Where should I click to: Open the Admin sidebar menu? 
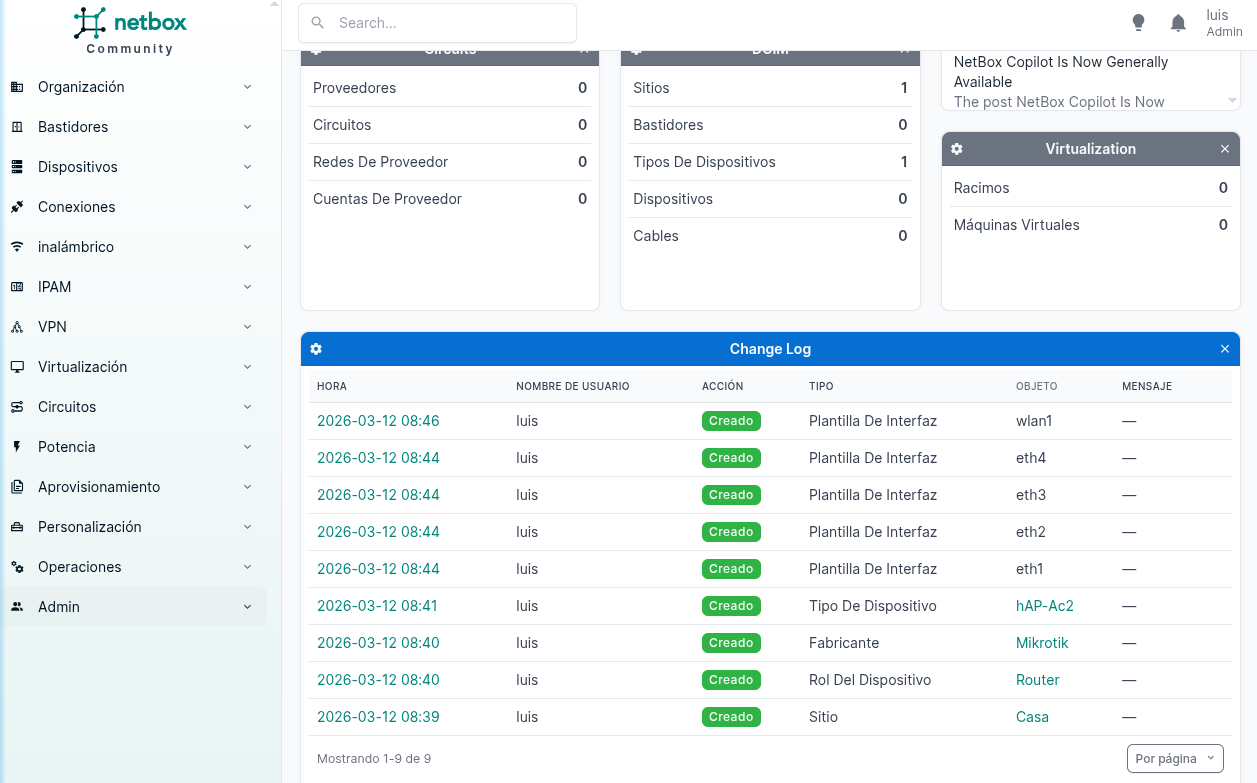[59, 607]
